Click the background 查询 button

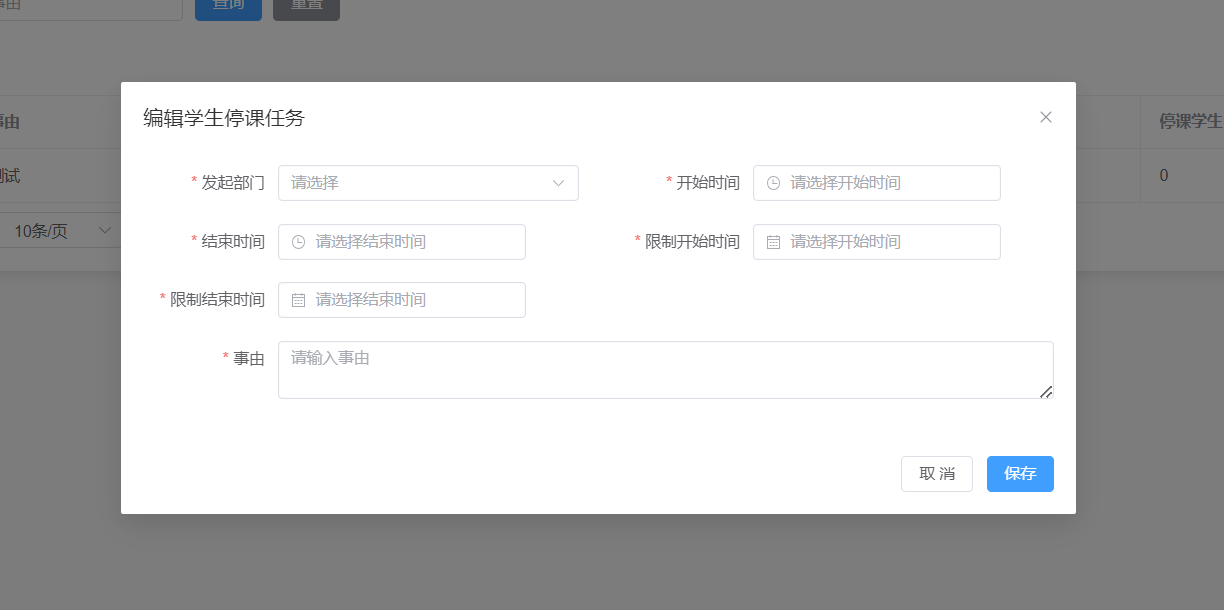click(228, 8)
